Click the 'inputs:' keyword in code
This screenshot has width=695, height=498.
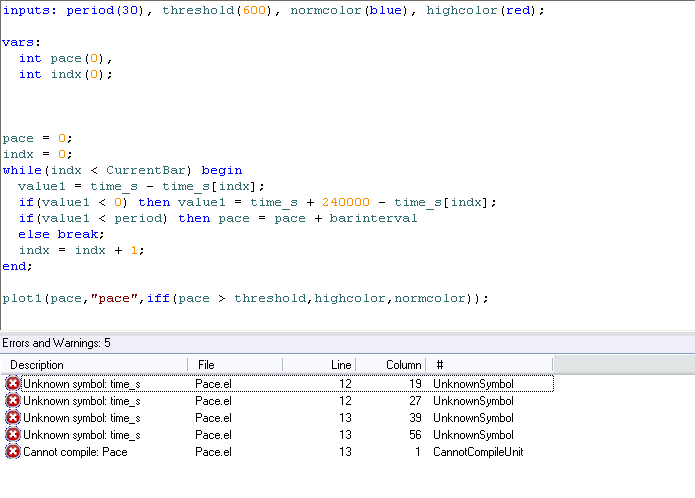point(30,10)
